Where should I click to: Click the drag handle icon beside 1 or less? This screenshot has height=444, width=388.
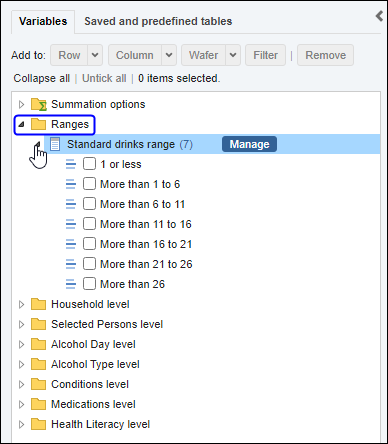tap(71, 164)
